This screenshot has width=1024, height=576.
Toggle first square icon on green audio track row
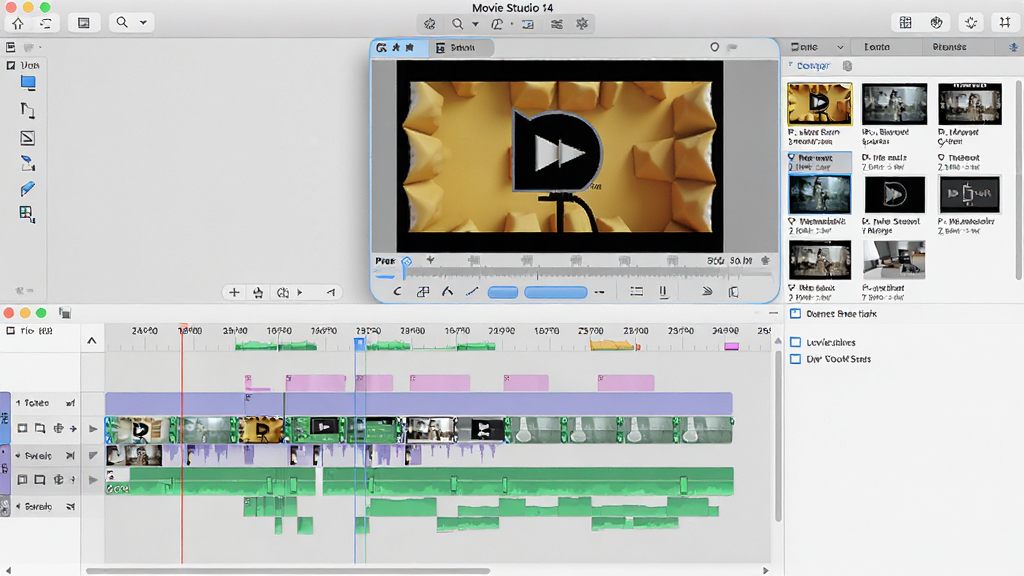(x=22, y=479)
